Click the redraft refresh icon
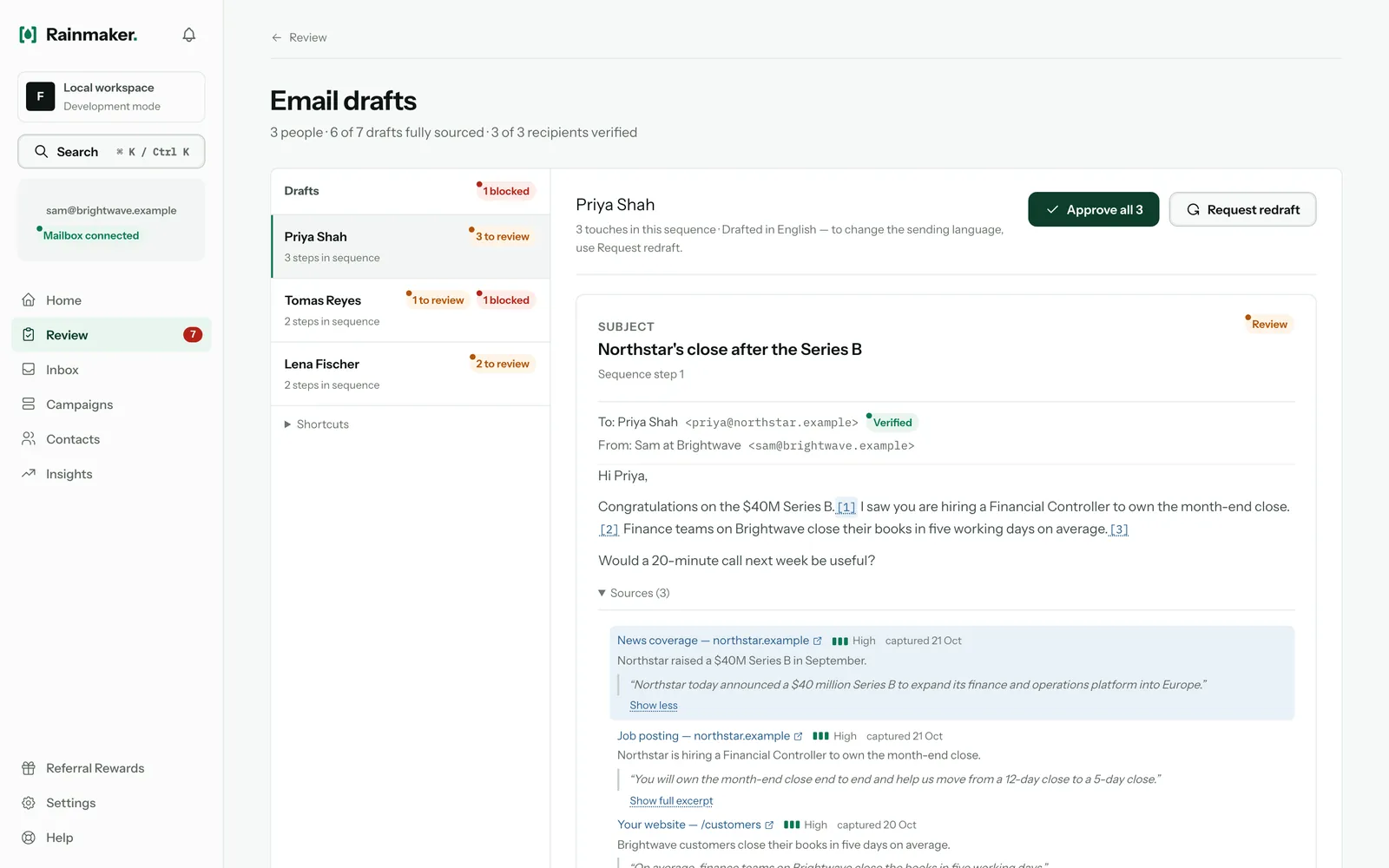 coord(1193,209)
